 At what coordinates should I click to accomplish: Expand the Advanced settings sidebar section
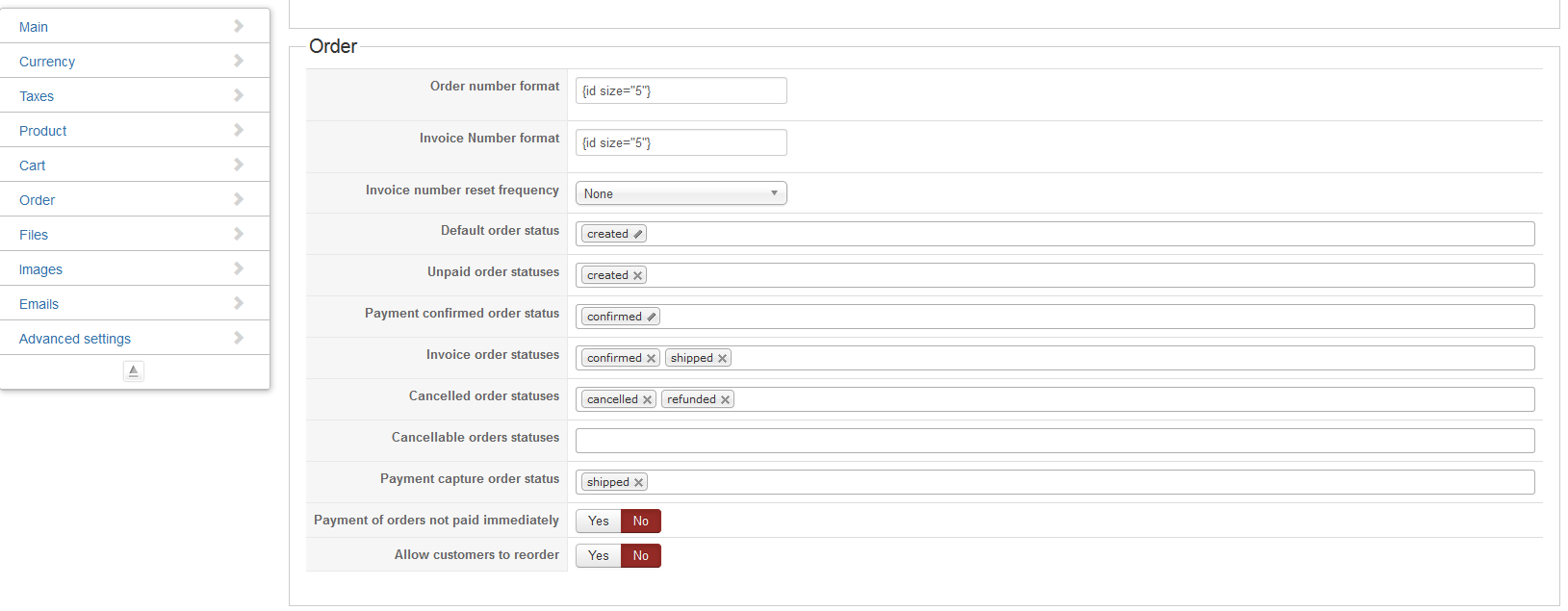coord(238,338)
